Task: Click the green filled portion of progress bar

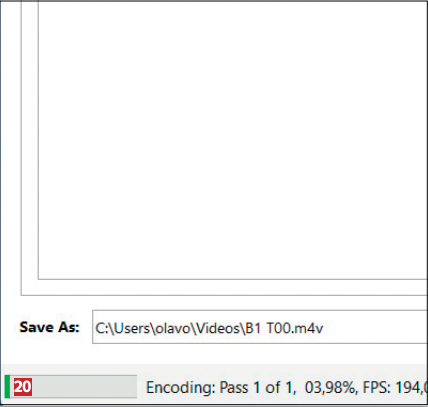Action: (x=7, y=387)
